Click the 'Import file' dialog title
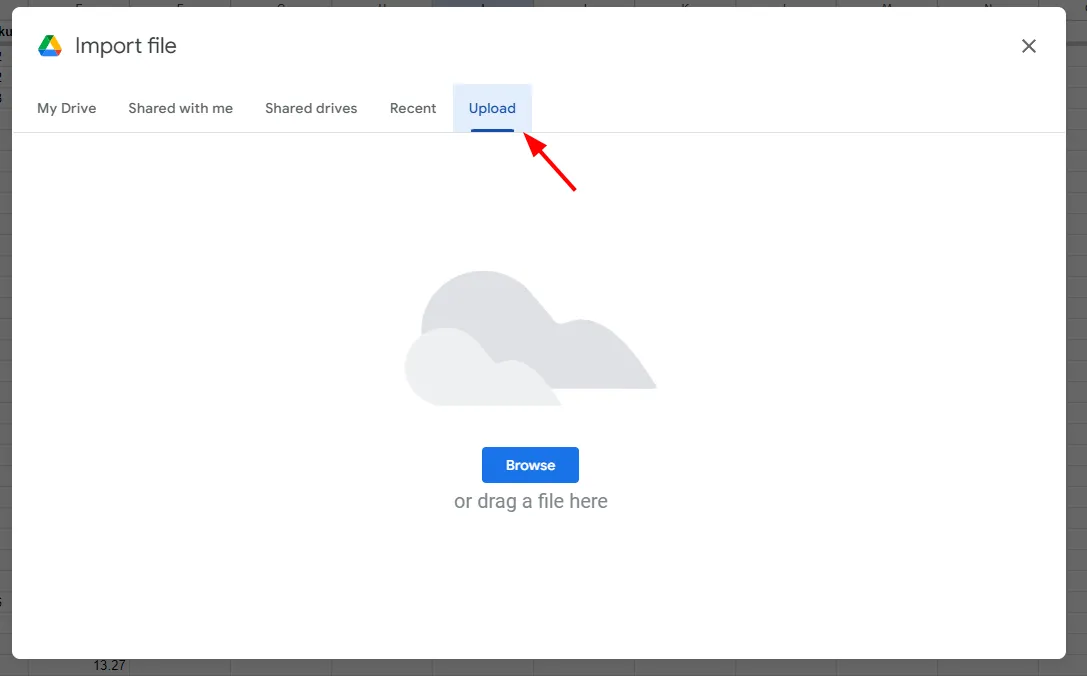Image resolution: width=1087 pixels, height=676 pixels. click(x=126, y=46)
